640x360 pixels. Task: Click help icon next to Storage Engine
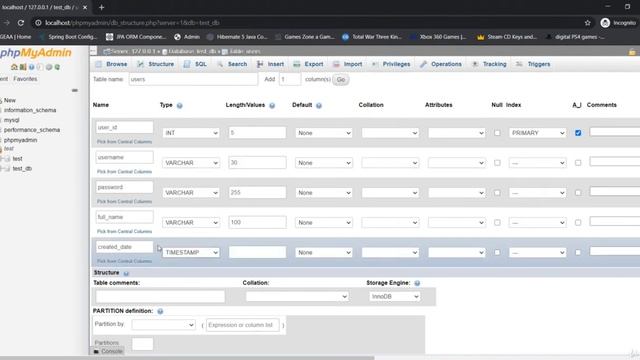(417, 283)
